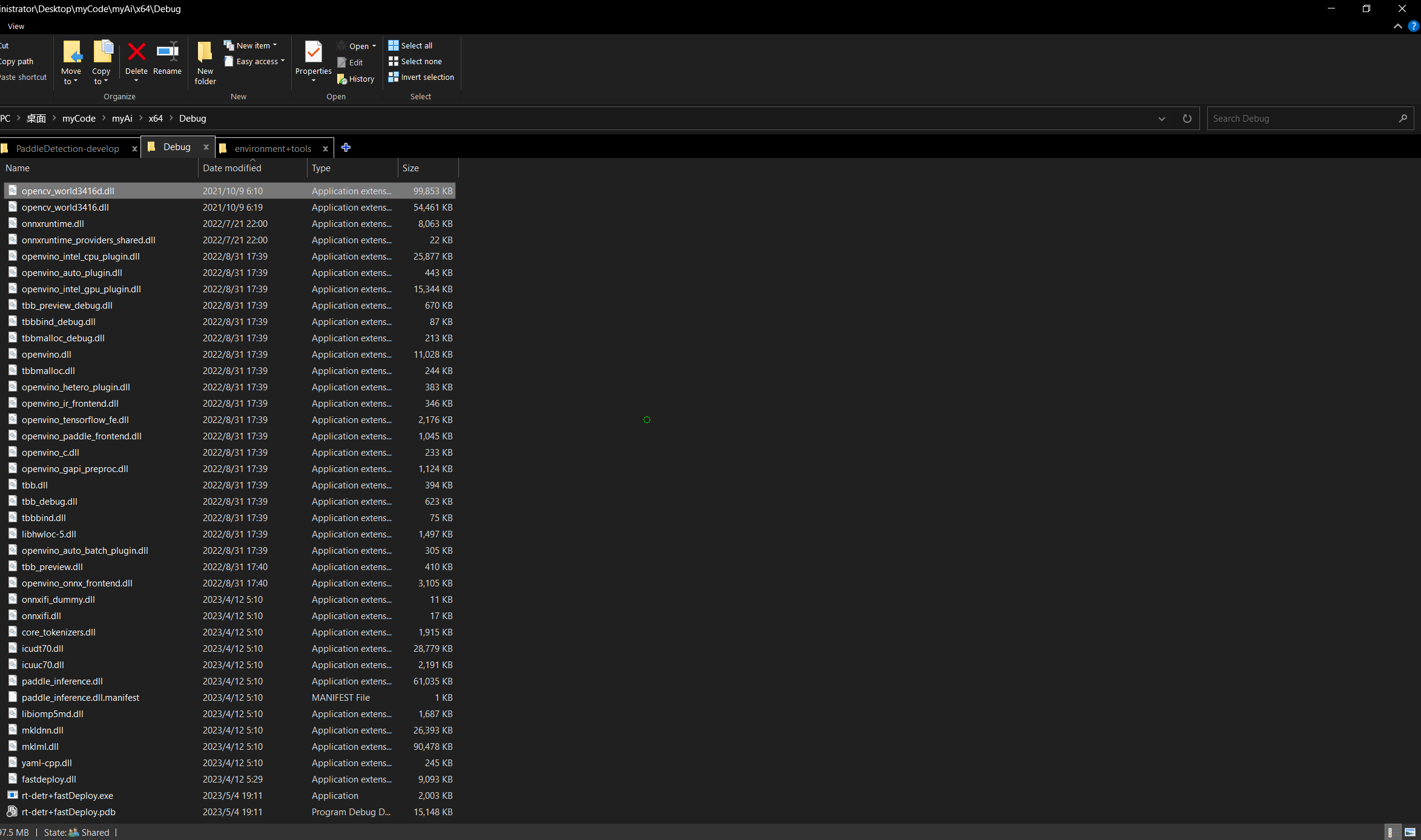This screenshot has height=840, width=1421.
Task: Click the rt-detr+fastDeploy.exe file icon
Action: 12,795
